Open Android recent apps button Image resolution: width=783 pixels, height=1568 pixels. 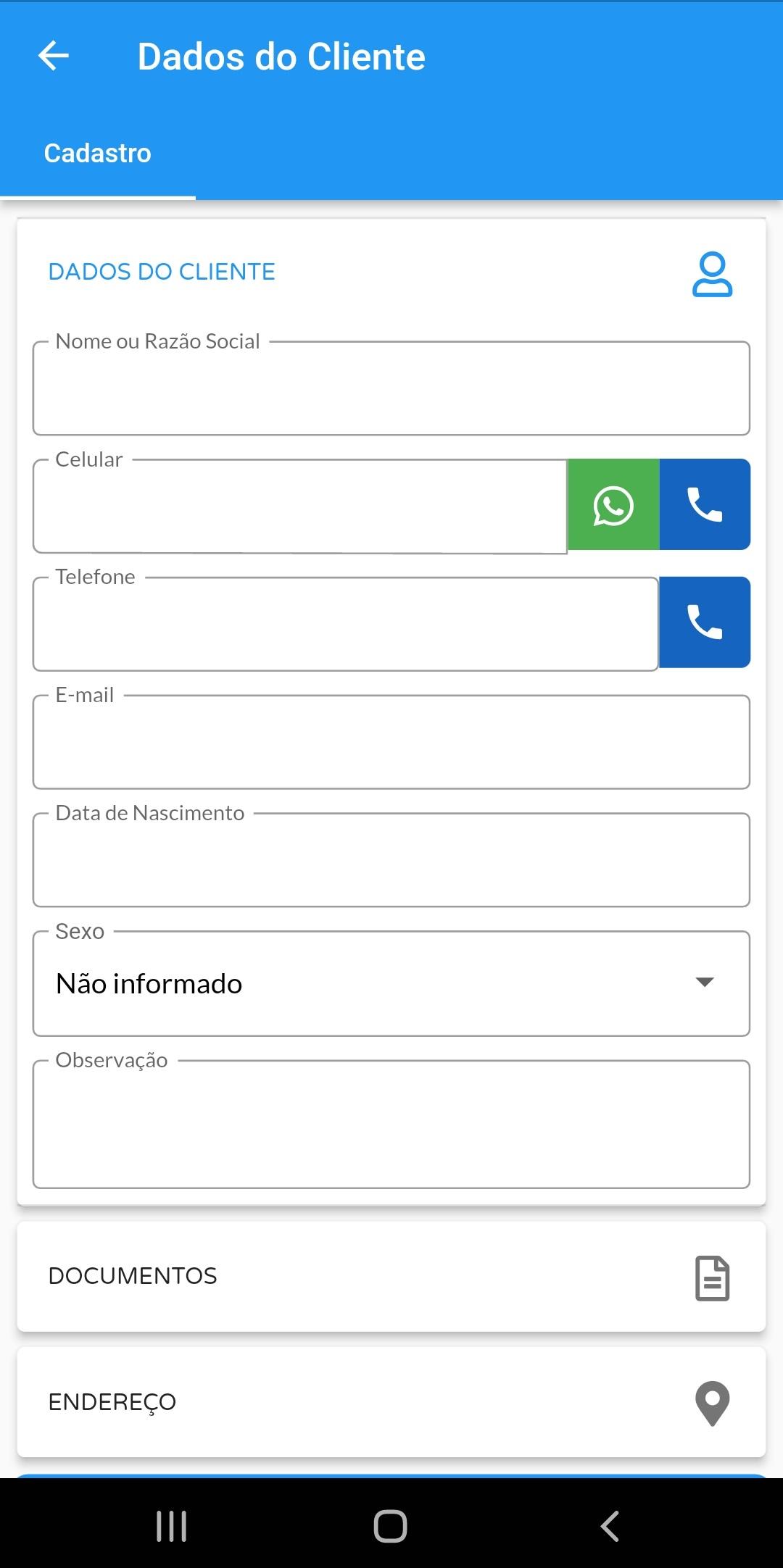(172, 1526)
